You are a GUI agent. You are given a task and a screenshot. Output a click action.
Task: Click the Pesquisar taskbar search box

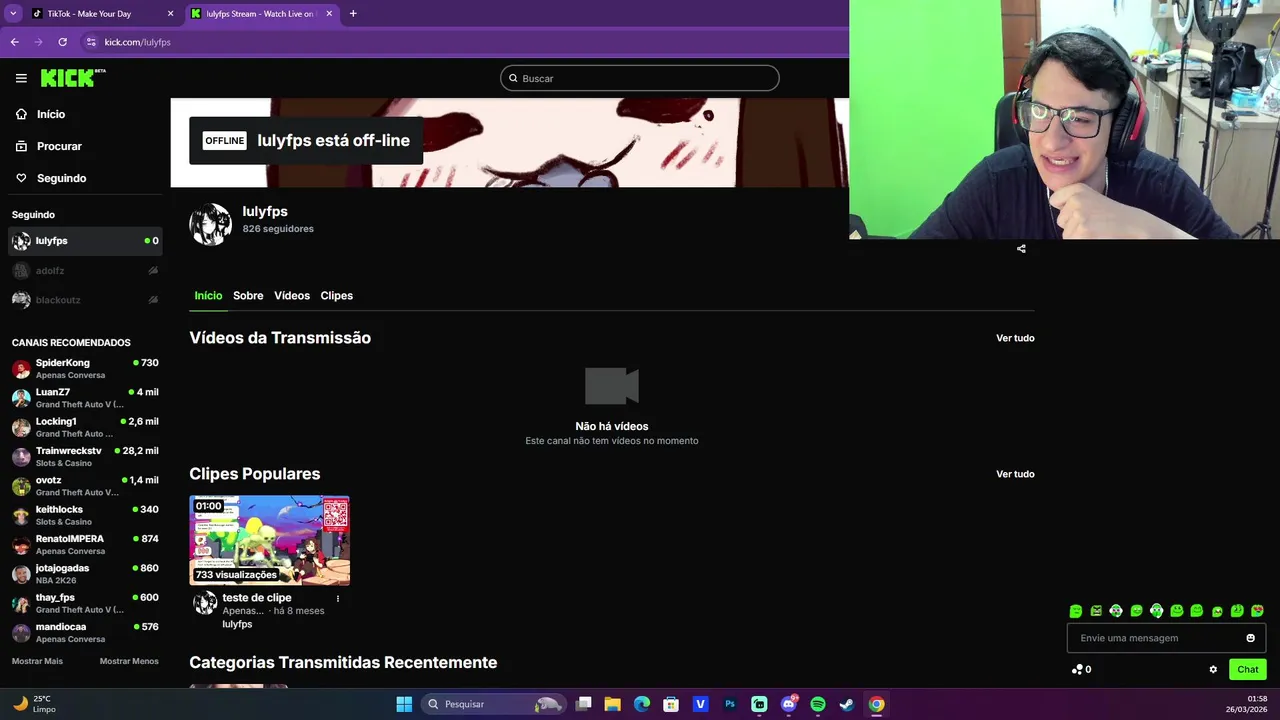pos(493,704)
